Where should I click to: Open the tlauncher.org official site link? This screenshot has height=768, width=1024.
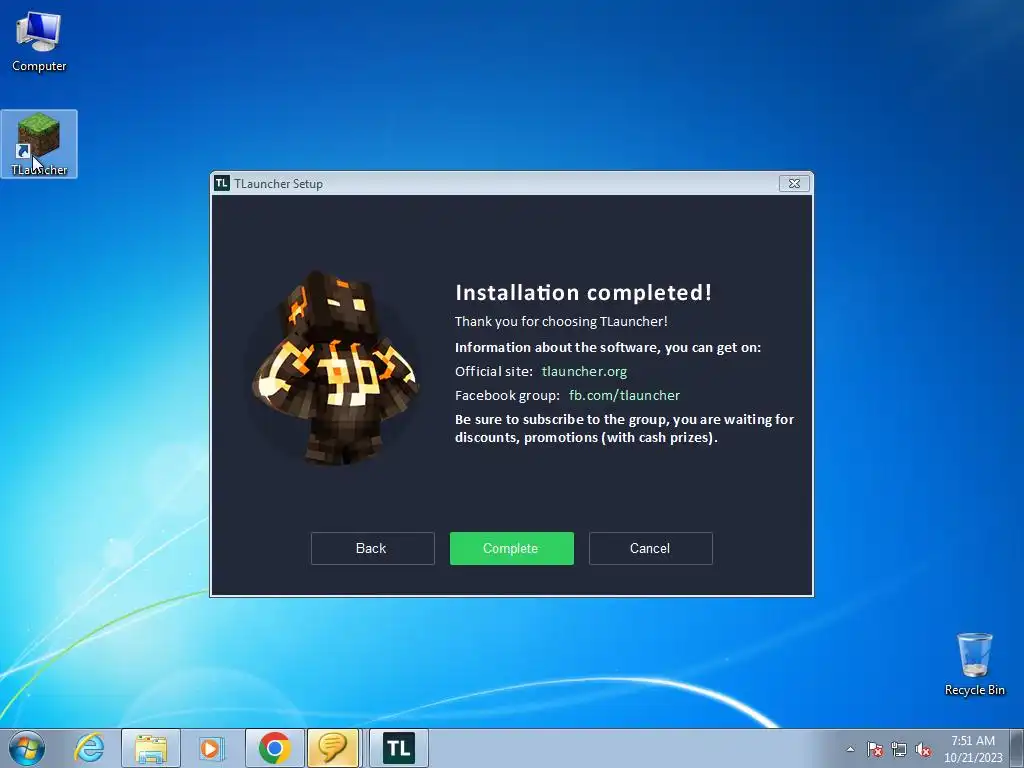coord(584,371)
